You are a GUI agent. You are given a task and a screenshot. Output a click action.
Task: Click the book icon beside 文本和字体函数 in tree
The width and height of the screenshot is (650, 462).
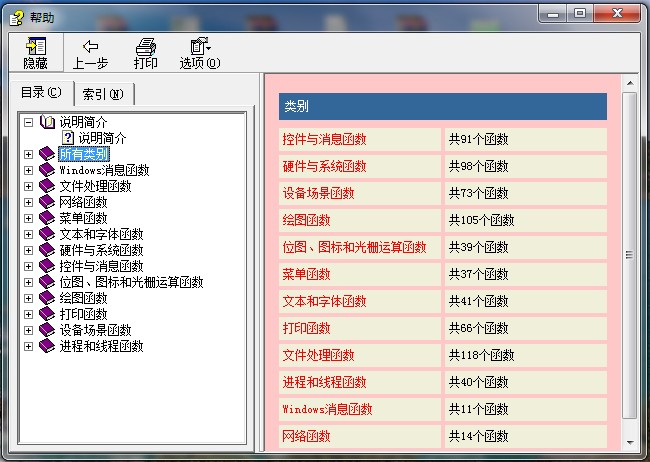pos(47,234)
